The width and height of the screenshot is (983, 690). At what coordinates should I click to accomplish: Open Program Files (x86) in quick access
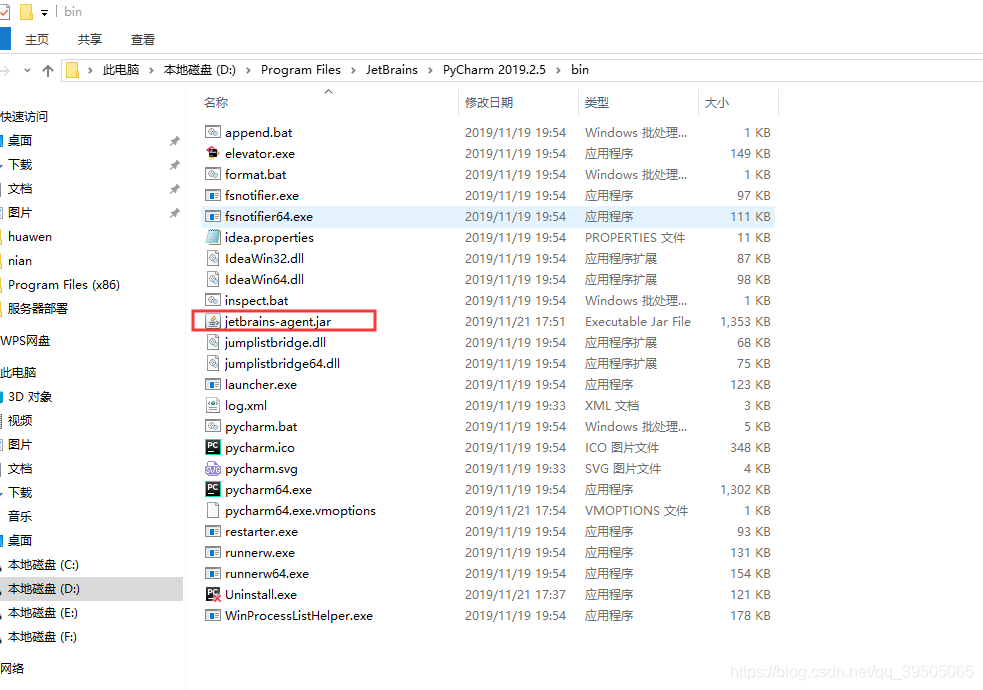[x=64, y=285]
